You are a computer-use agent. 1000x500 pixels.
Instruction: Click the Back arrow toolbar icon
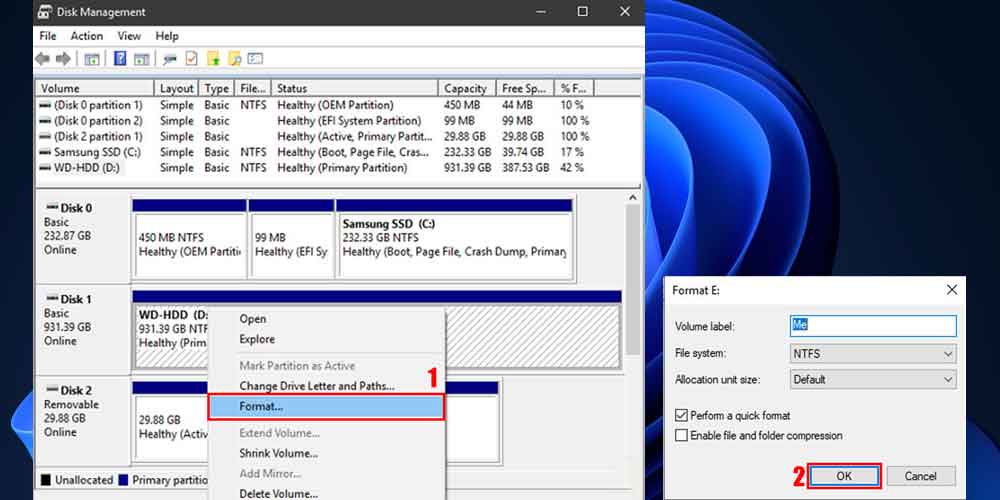click(x=44, y=59)
